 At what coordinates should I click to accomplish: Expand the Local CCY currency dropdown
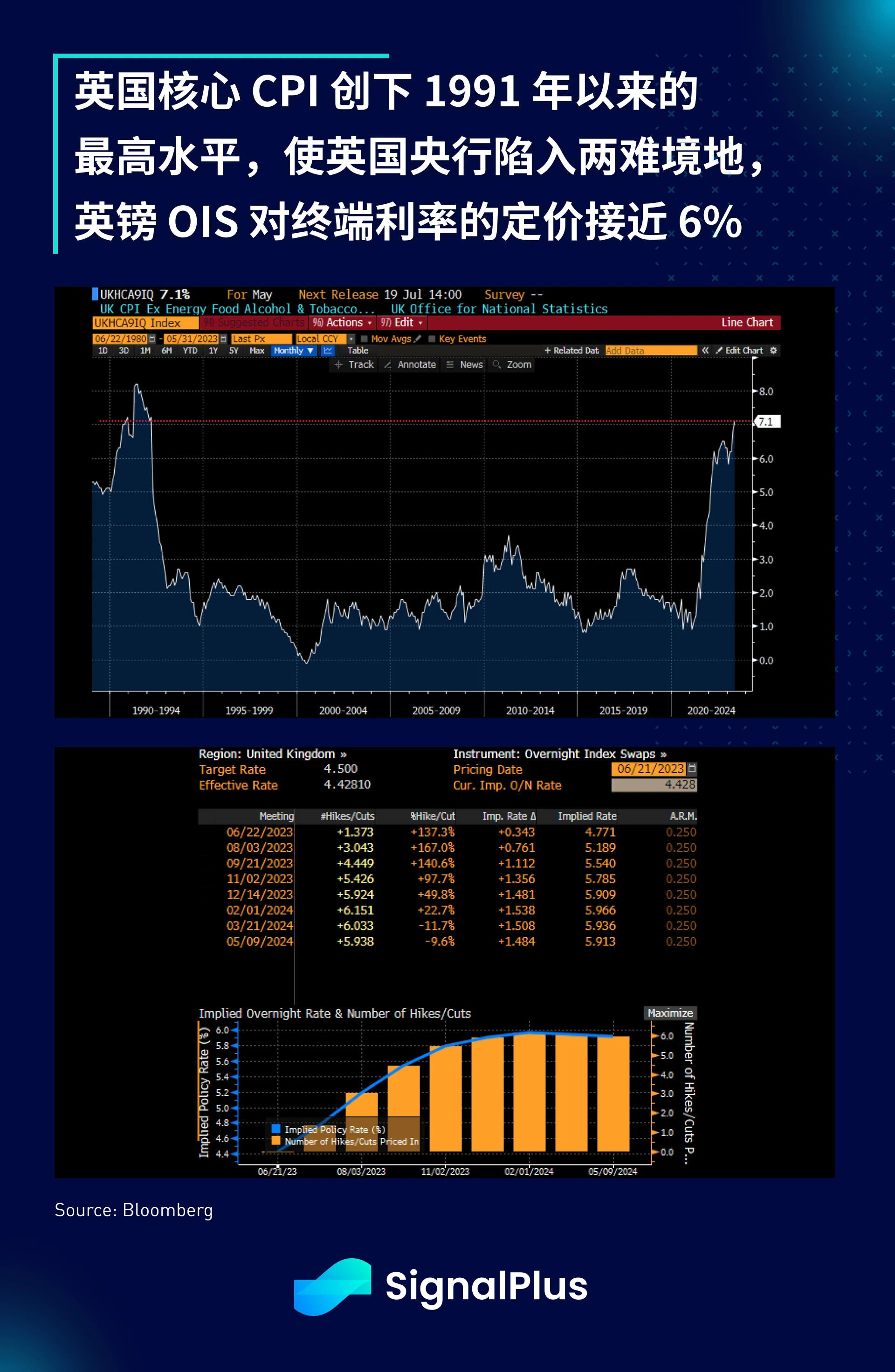(351, 339)
